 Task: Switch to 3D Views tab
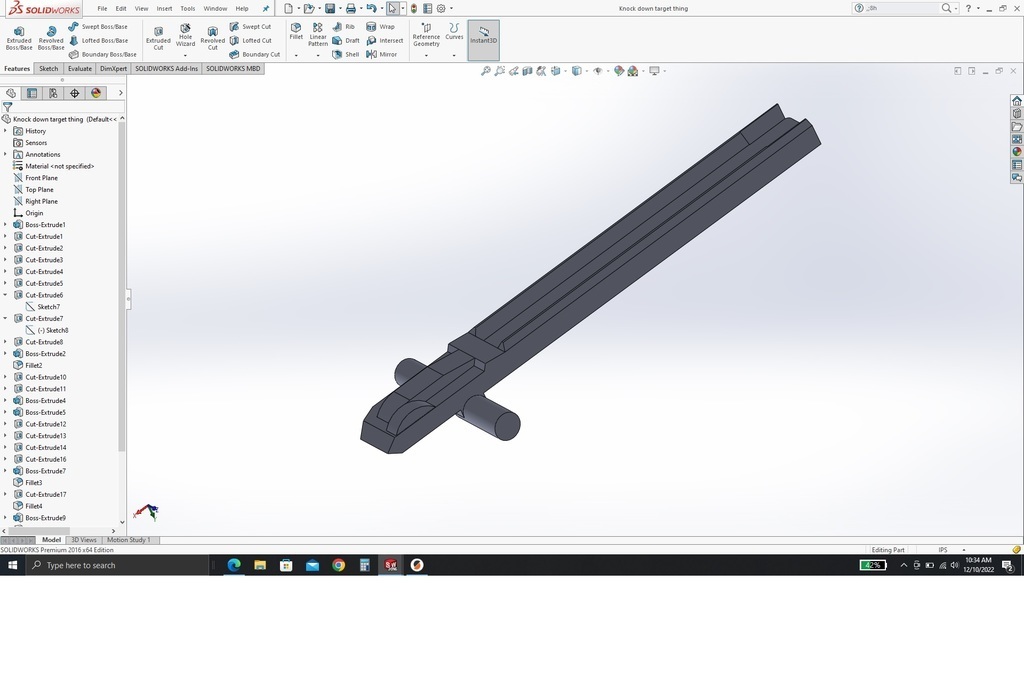click(x=84, y=540)
